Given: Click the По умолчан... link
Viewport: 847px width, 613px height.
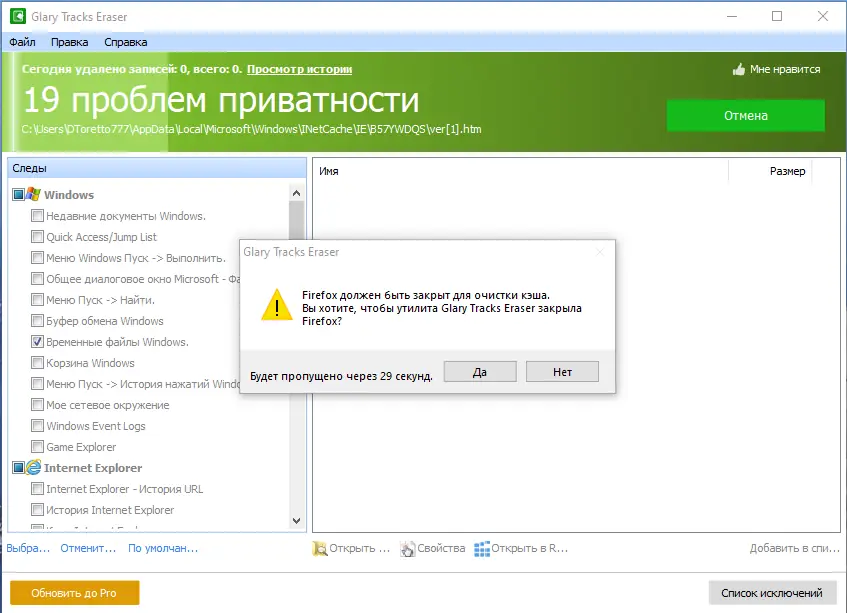Looking at the screenshot, I should click(x=163, y=548).
